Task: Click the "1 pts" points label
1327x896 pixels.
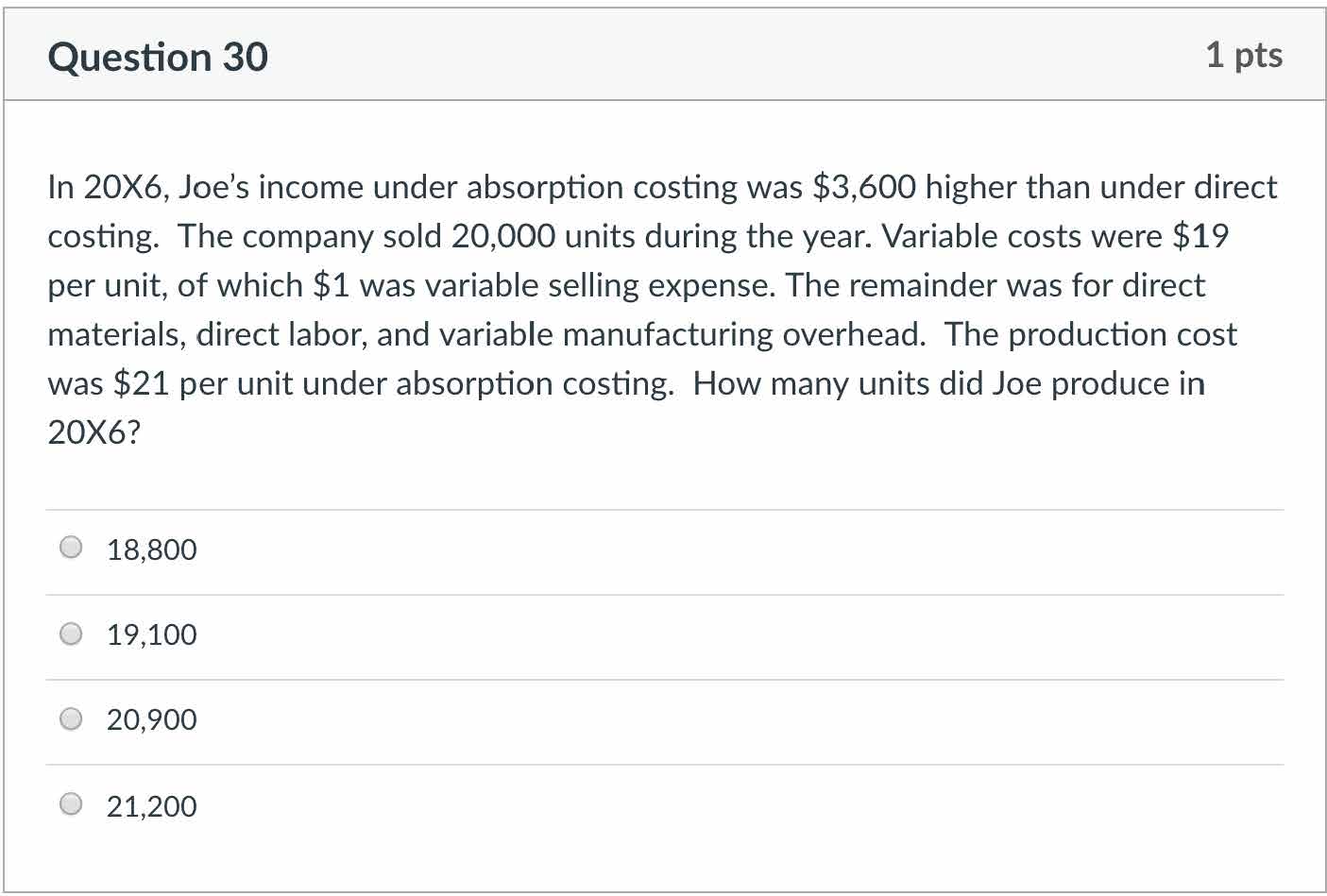Action: click(1243, 55)
